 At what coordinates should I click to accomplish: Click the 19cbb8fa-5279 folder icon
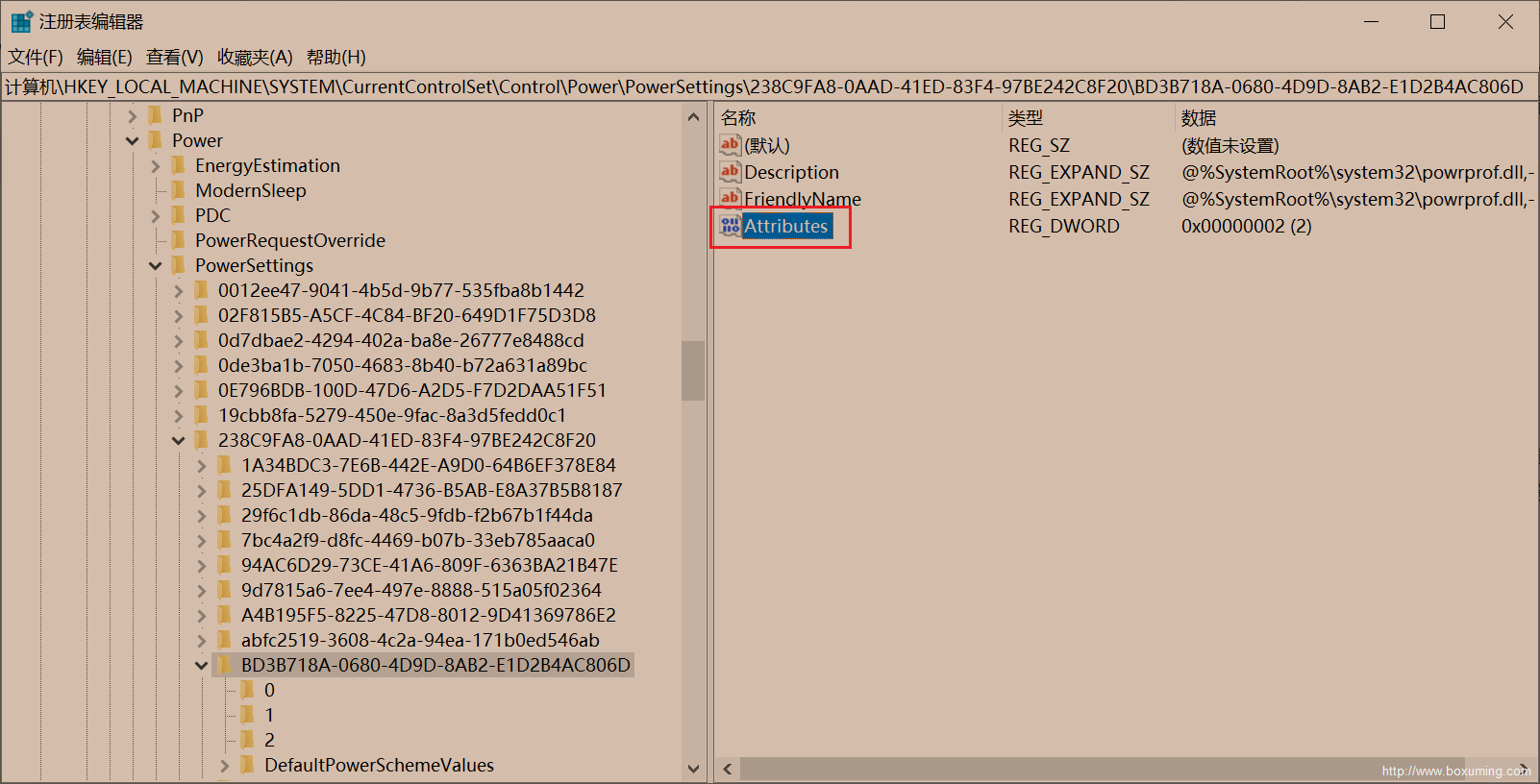tap(202, 415)
